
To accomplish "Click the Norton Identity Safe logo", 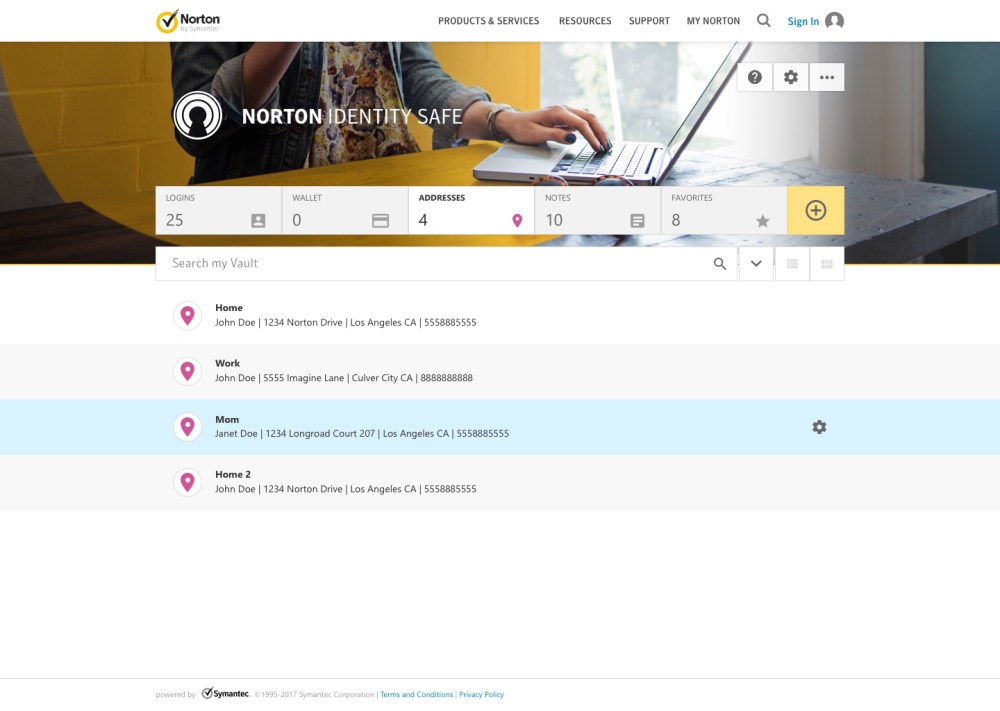I will click(x=197, y=116).
